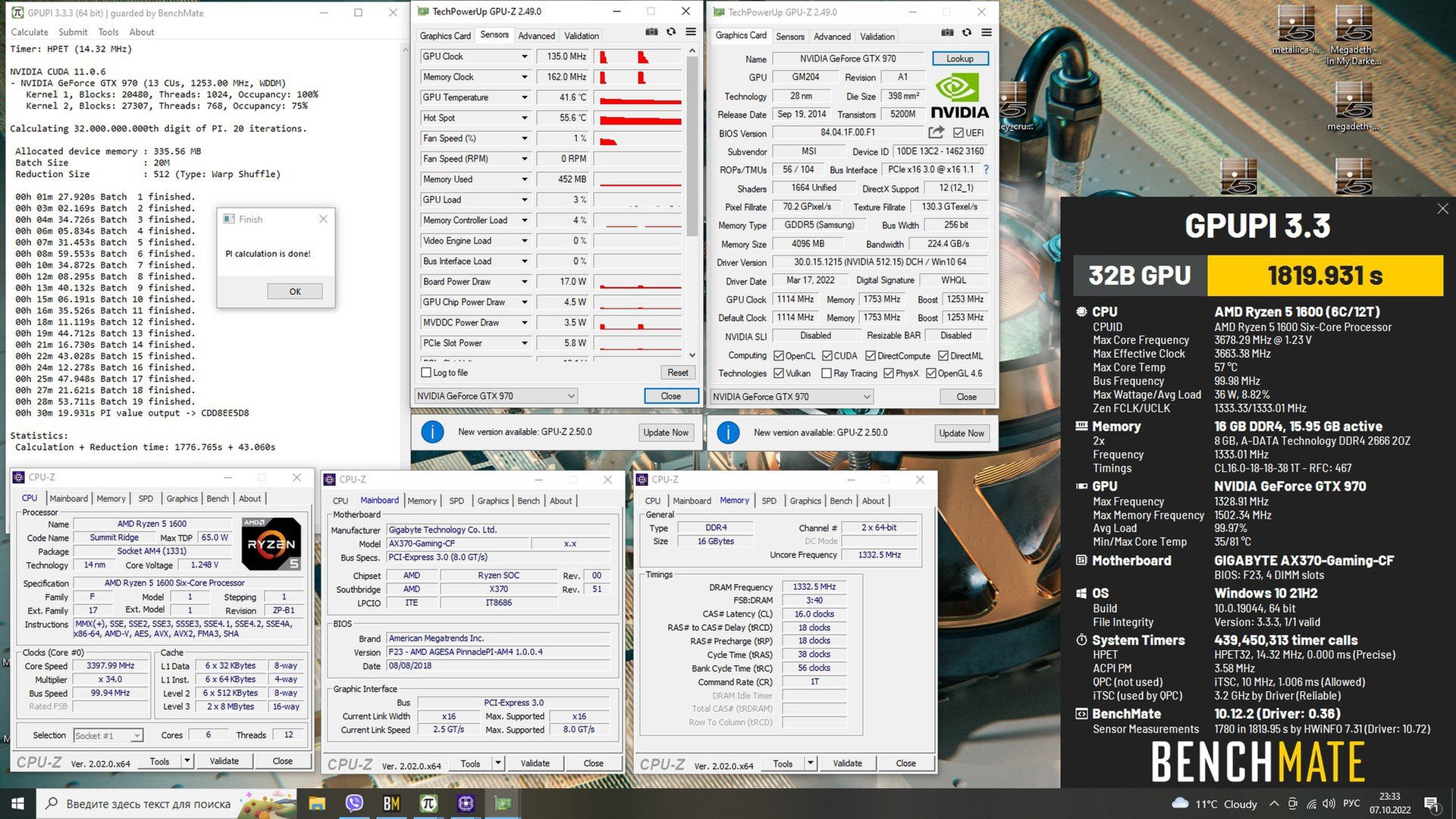This screenshot has height=819, width=1456.
Task: Click the refresh icon in GPU-Z Sensors window
Action: coord(671,32)
